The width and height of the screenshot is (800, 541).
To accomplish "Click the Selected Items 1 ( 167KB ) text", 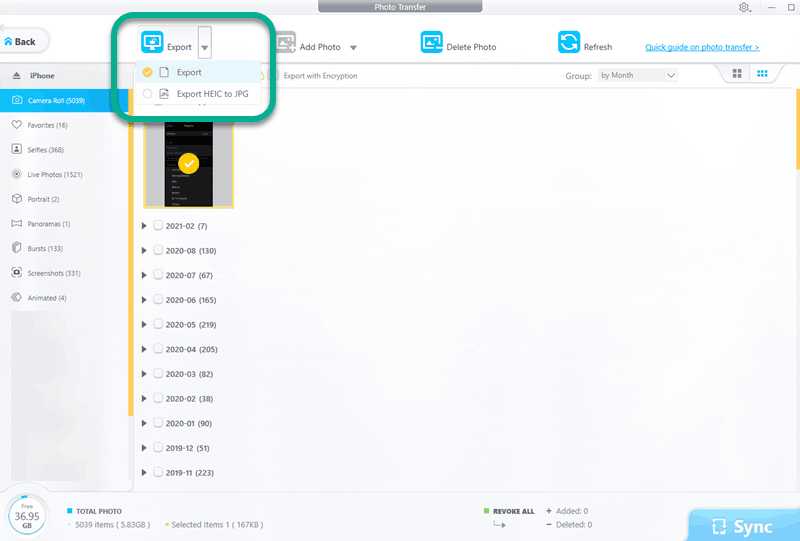I will coord(217,524).
